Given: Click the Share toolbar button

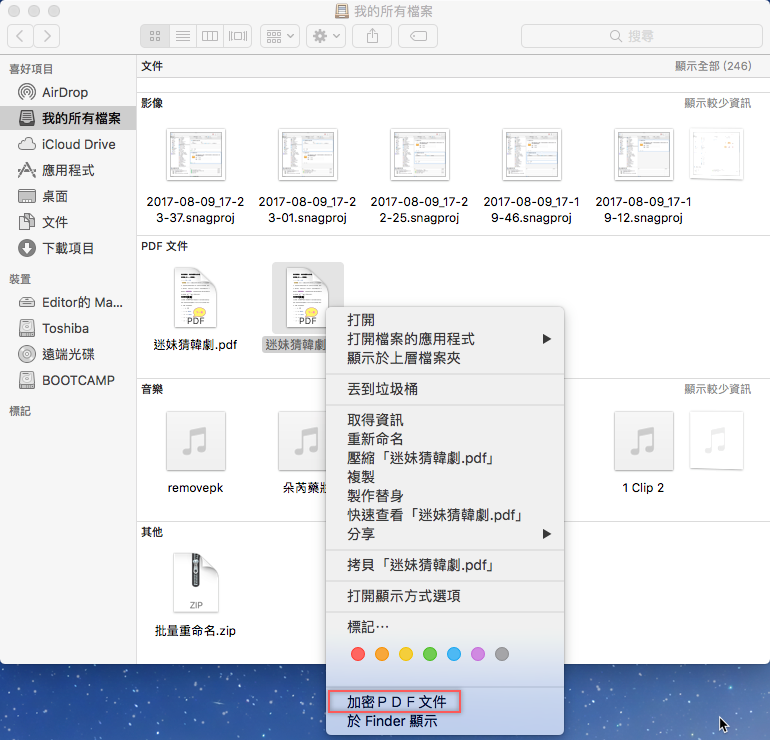Looking at the screenshot, I should pyautogui.click(x=373, y=36).
